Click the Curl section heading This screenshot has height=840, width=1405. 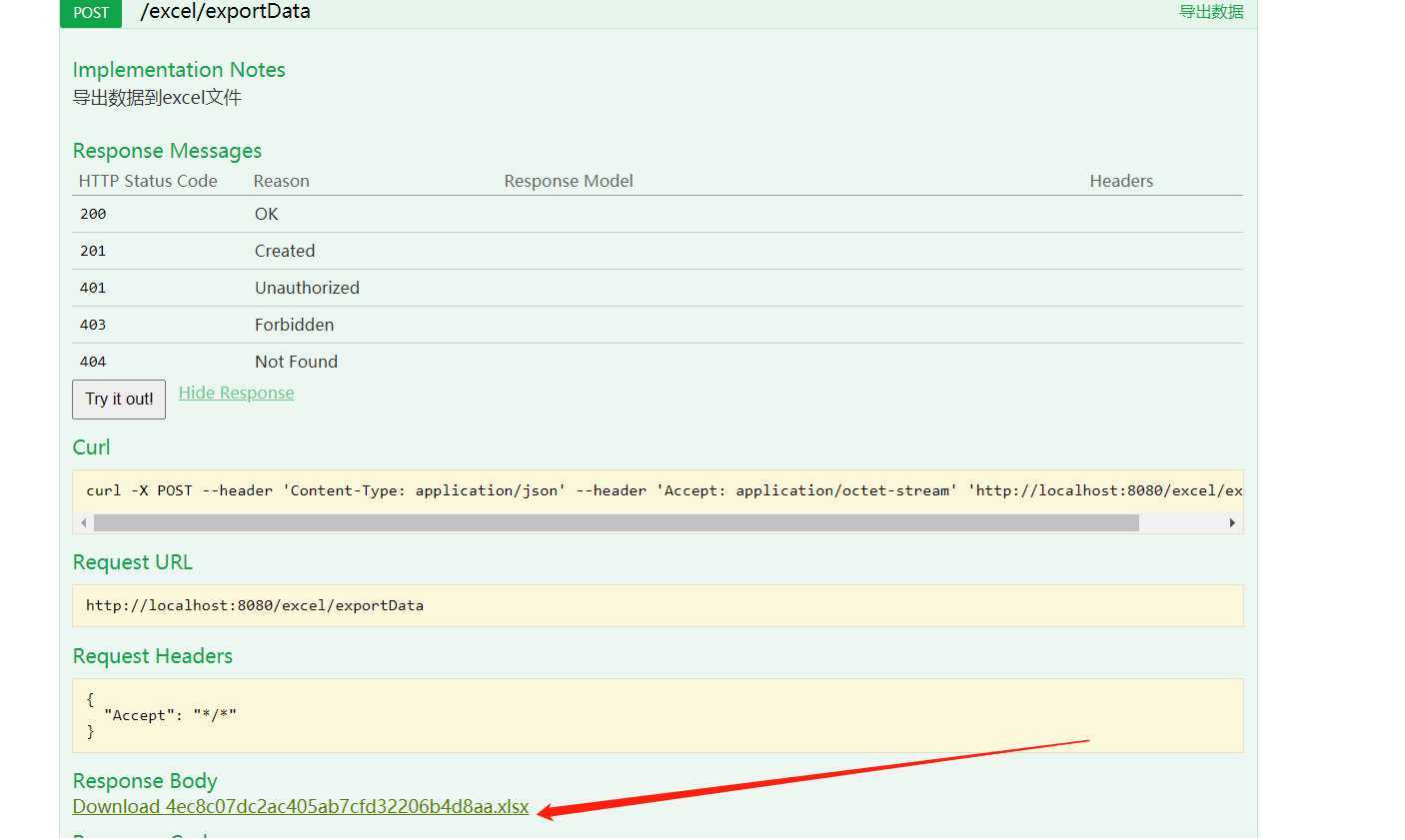pyautogui.click(x=91, y=447)
